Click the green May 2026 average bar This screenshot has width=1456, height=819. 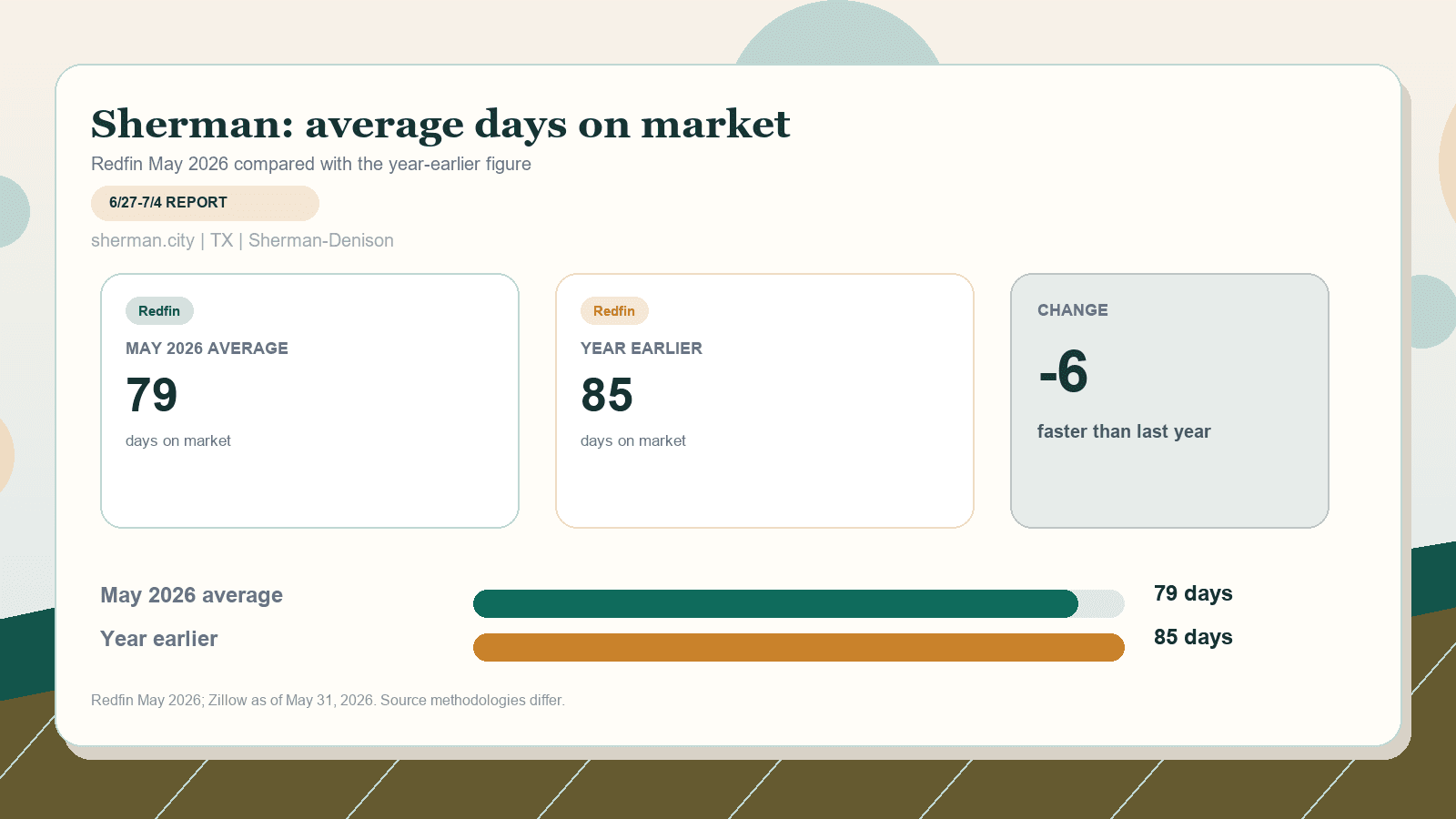[775, 603]
